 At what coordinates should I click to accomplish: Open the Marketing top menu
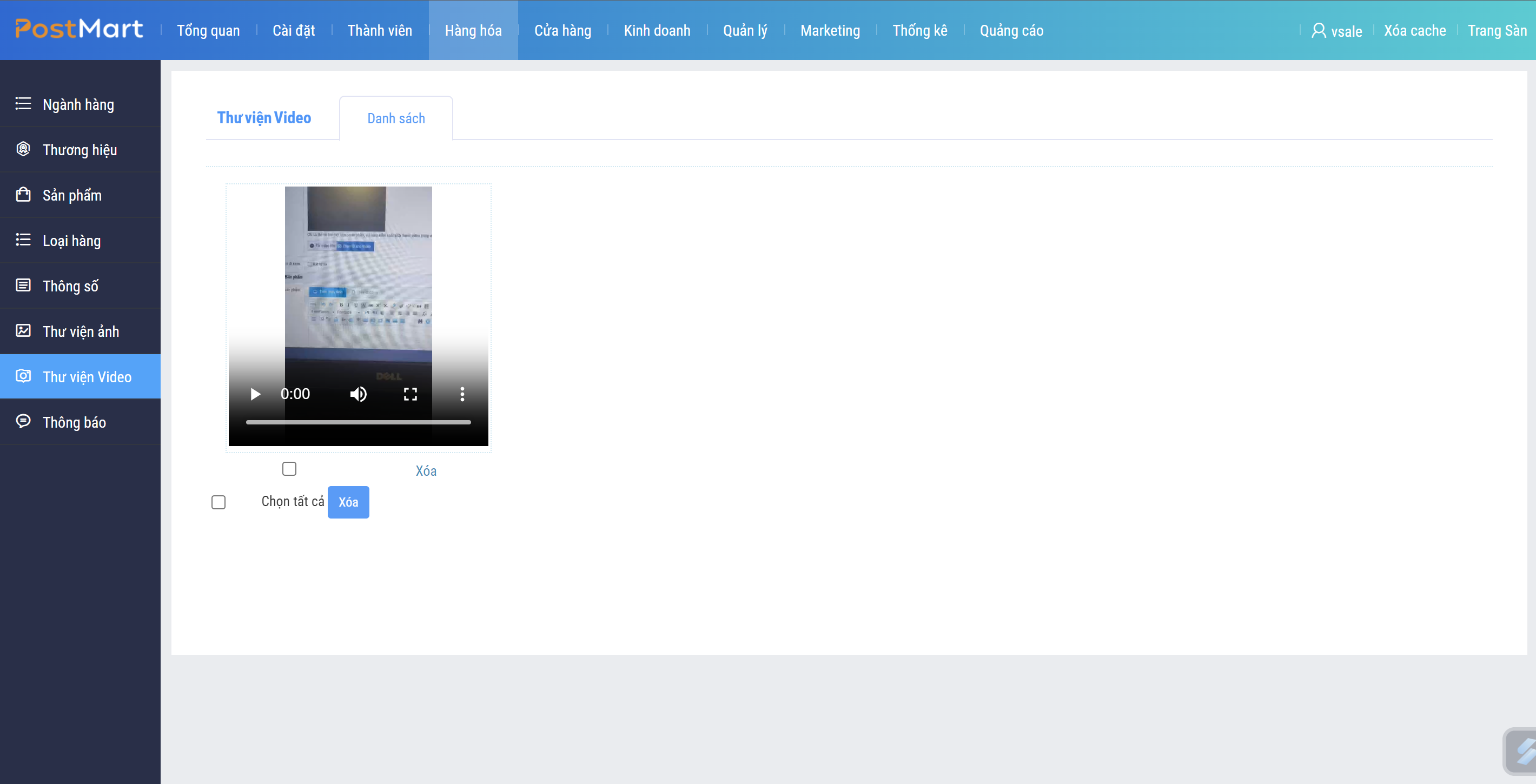click(830, 30)
